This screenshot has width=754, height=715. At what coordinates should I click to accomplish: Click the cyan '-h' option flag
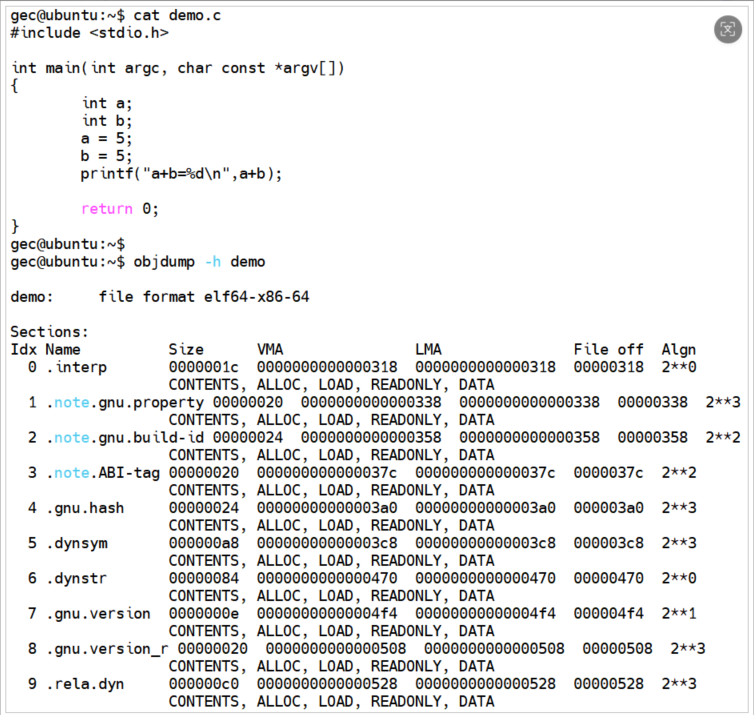pos(213,262)
